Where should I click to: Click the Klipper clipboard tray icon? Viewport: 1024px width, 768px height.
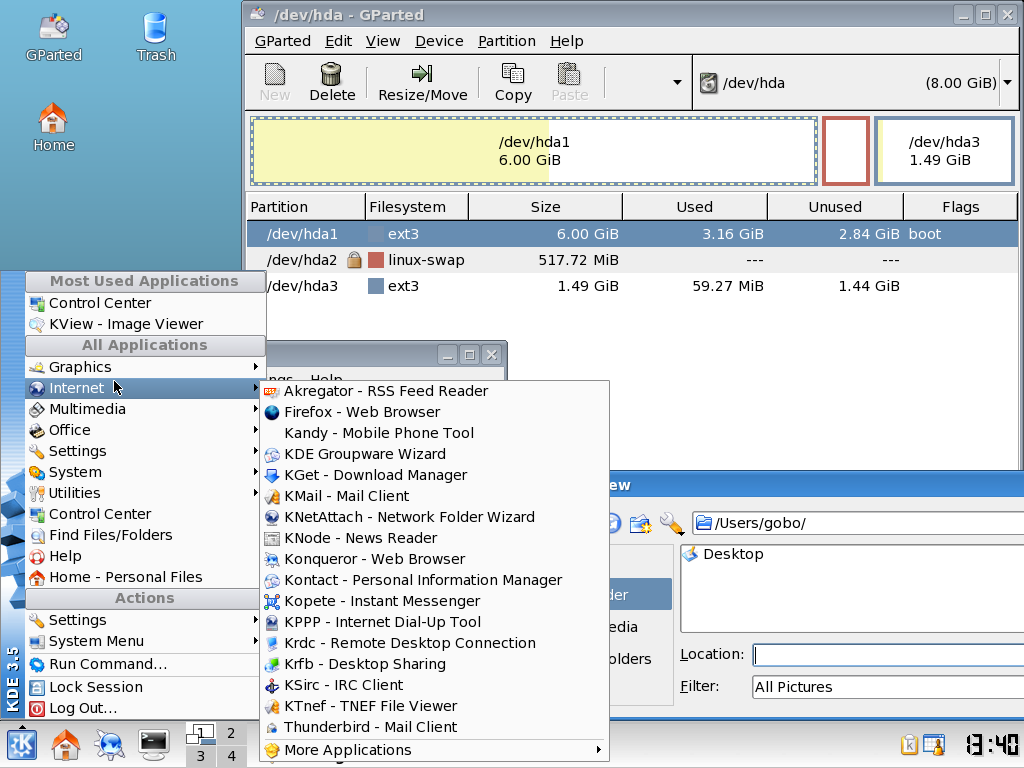[909, 744]
